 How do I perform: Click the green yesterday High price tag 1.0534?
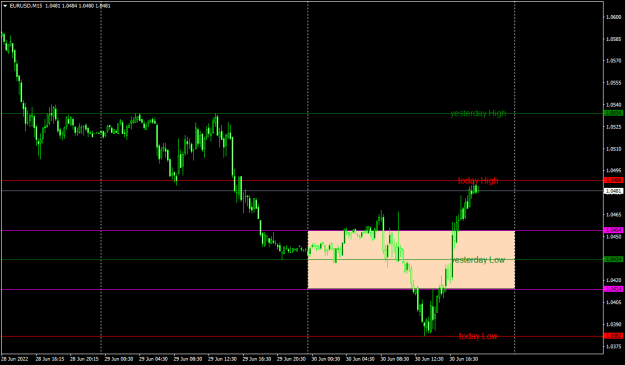click(614, 114)
